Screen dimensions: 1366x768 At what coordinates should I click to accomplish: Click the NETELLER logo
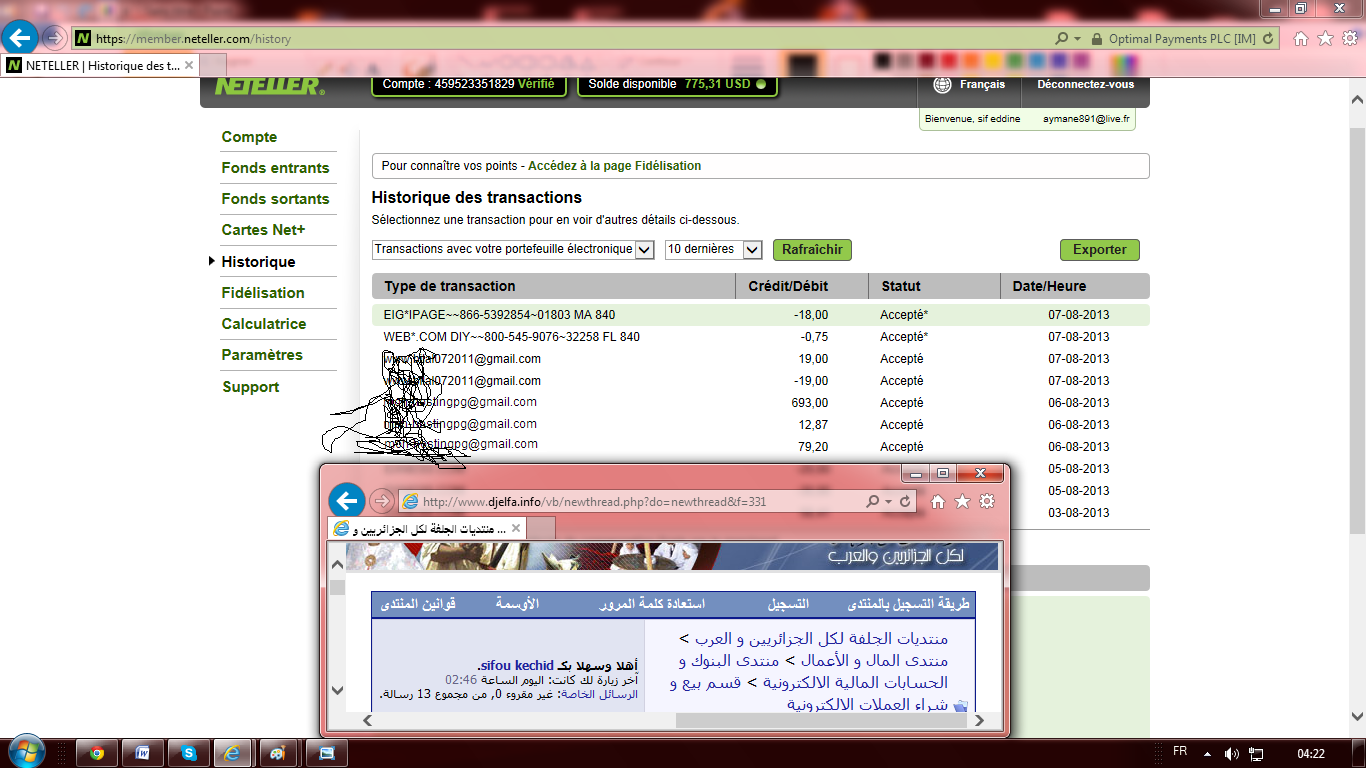tap(269, 86)
